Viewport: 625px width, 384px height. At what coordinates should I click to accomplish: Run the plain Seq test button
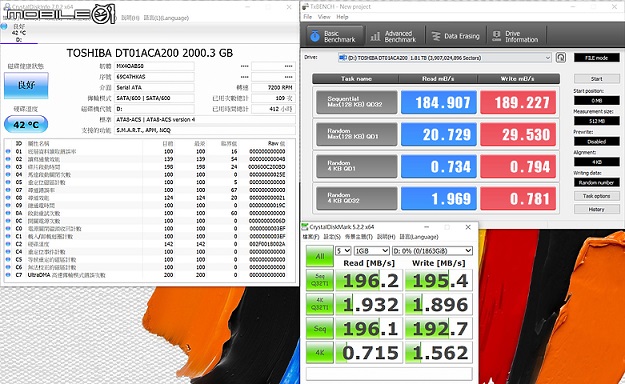tap(320, 329)
